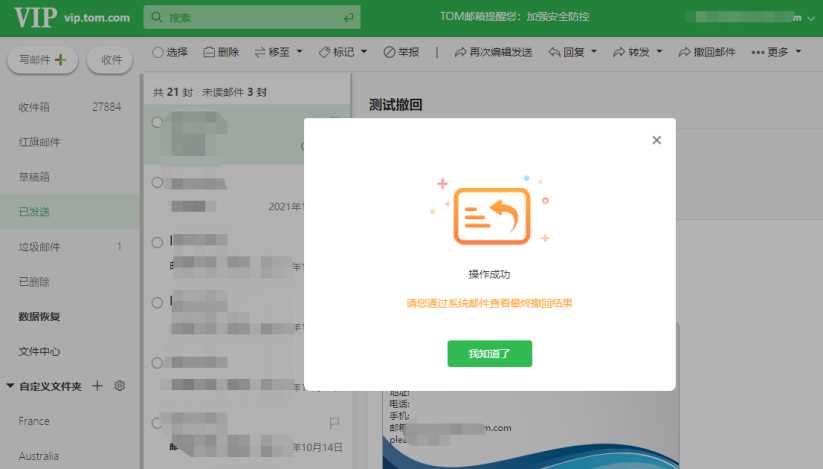Open custom folder settings gear icon

[120, 386]
